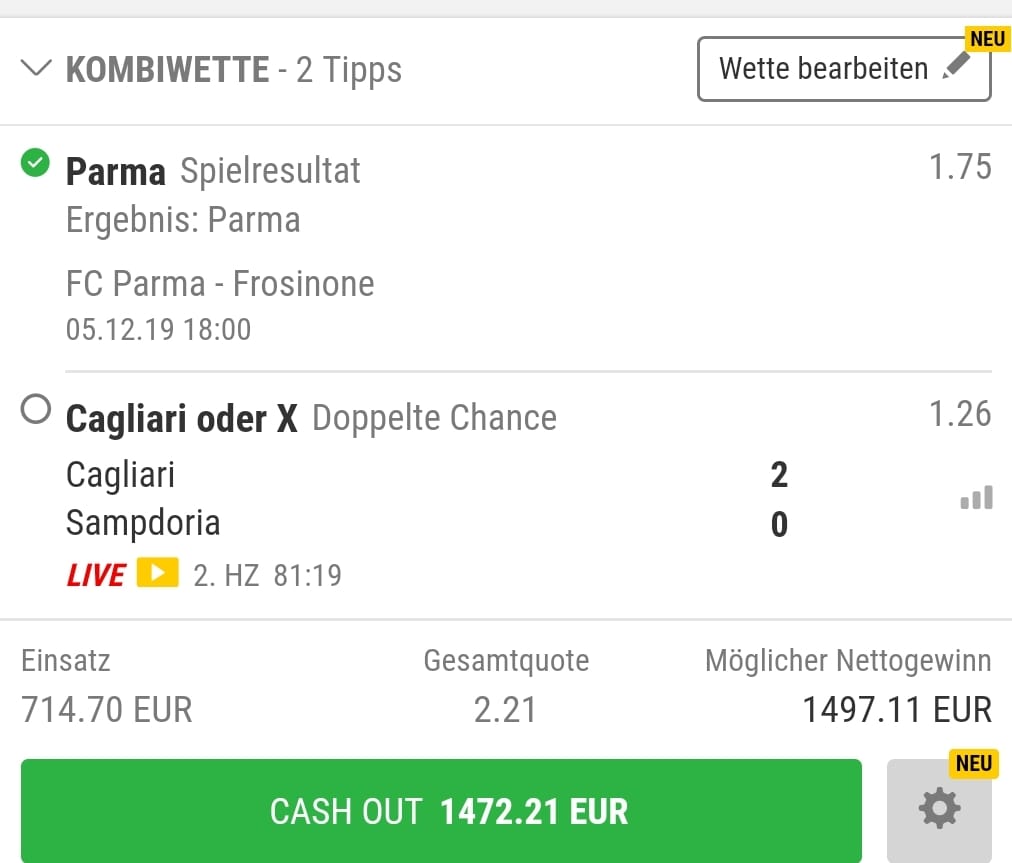Click the Cagliari team name
Viewport: 1012px width, 863px height.
(x=120, y=474)
